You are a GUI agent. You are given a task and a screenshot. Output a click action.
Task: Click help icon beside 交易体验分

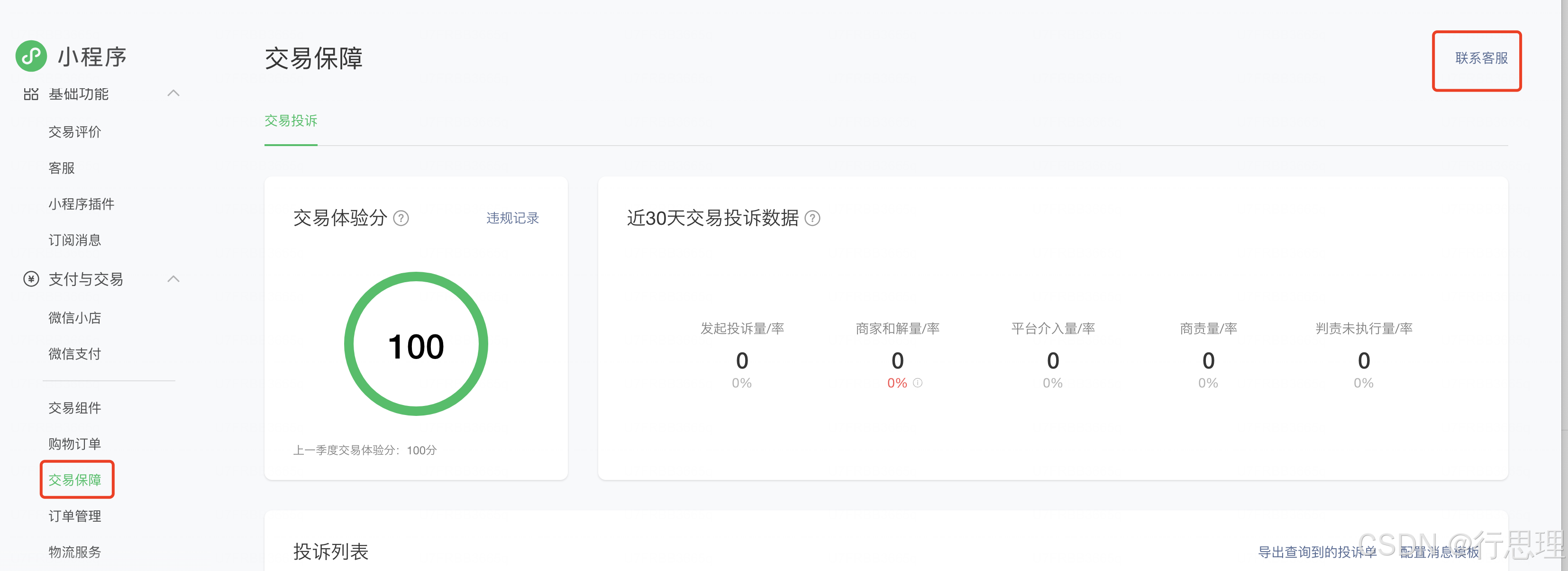click(x=401, y=218)
